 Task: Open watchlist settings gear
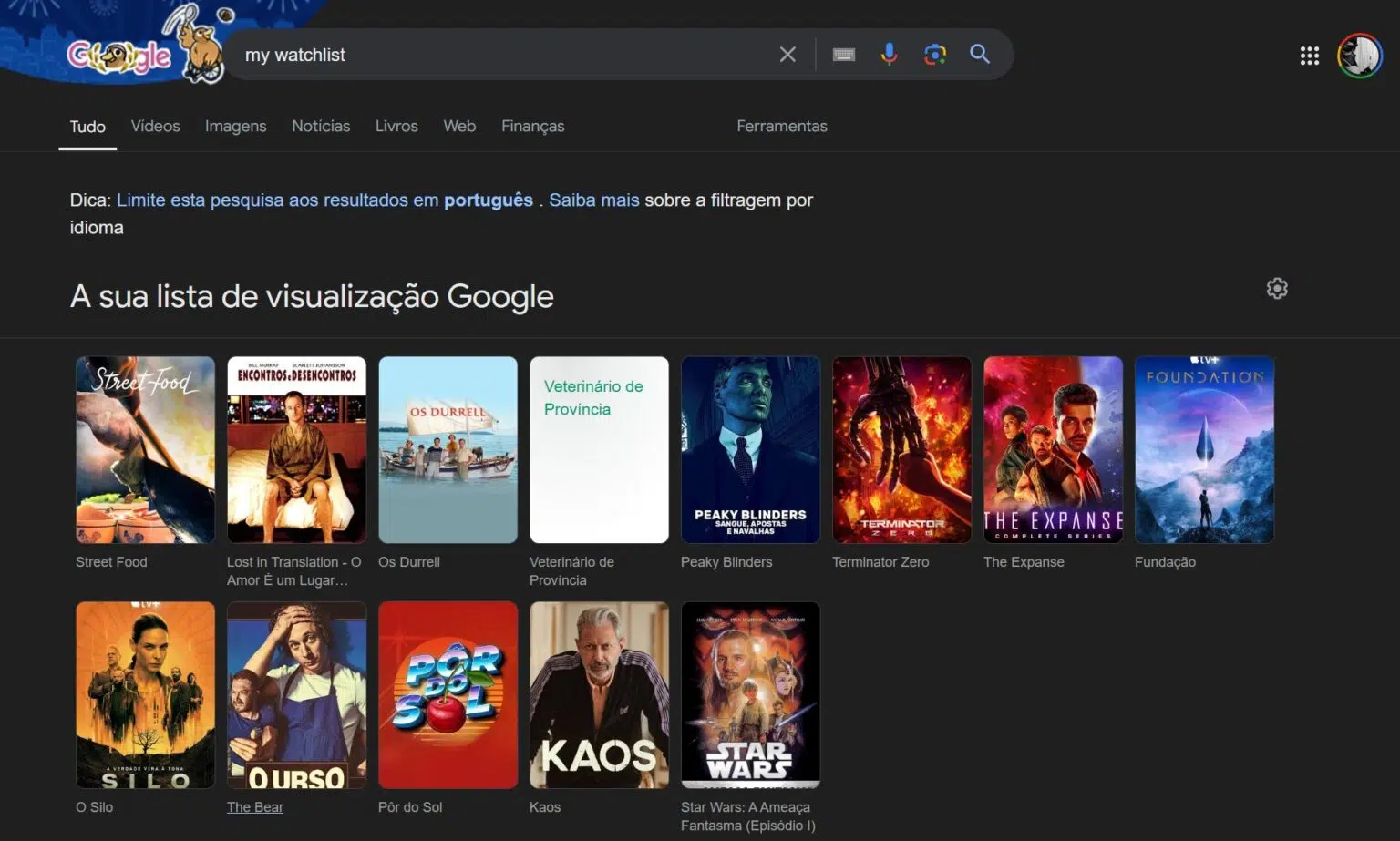tap(1277, 288)
